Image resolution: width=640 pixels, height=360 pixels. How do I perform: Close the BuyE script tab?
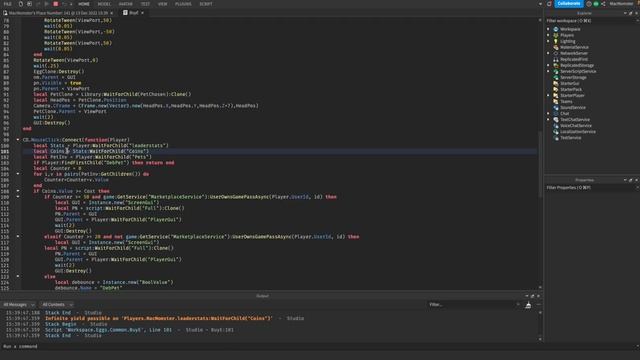pyautogui.click(x=142, y=13)
